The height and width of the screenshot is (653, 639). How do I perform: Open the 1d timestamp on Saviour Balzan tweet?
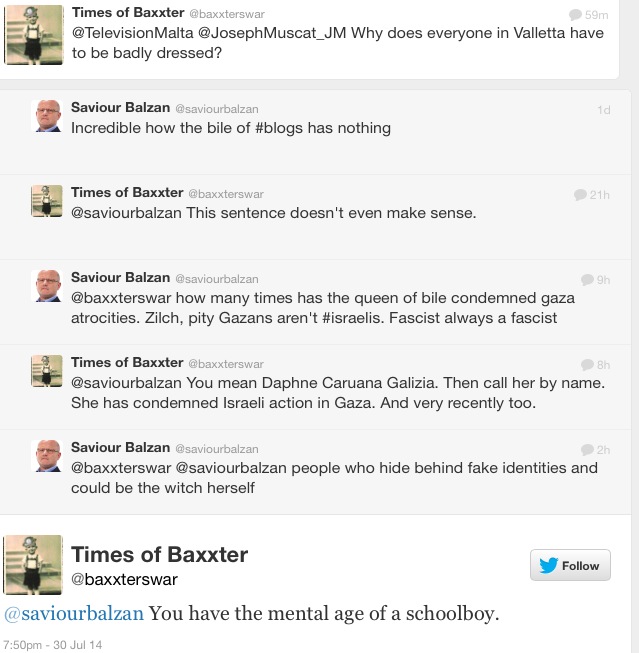[x=603, y=110]
